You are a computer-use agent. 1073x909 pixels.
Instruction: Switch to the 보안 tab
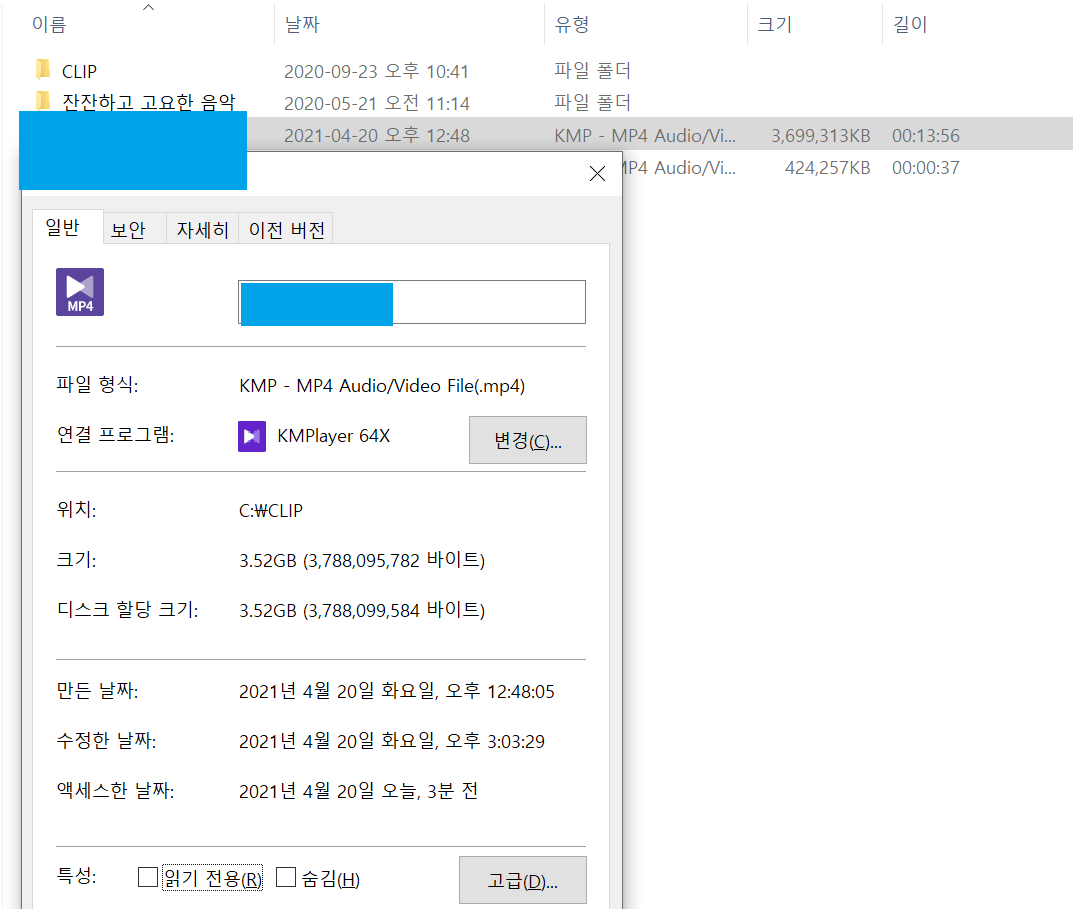point(128,230)
